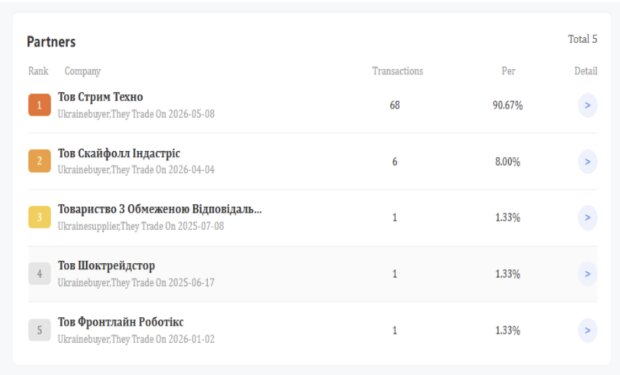Select the 90.67% percentage value
The height and width of the screenshot is (375, 620).
508,105
